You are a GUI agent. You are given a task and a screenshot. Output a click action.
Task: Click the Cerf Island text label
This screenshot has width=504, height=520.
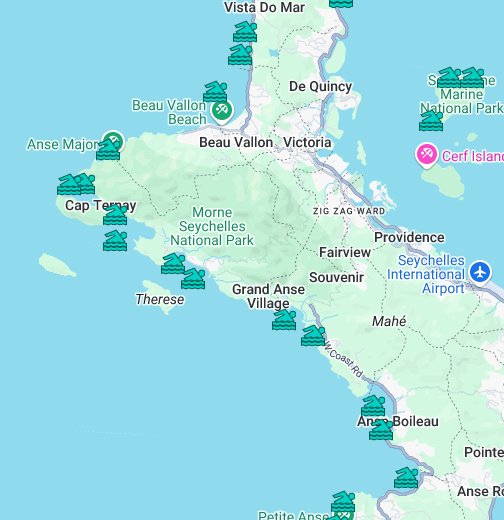point(473,156)
